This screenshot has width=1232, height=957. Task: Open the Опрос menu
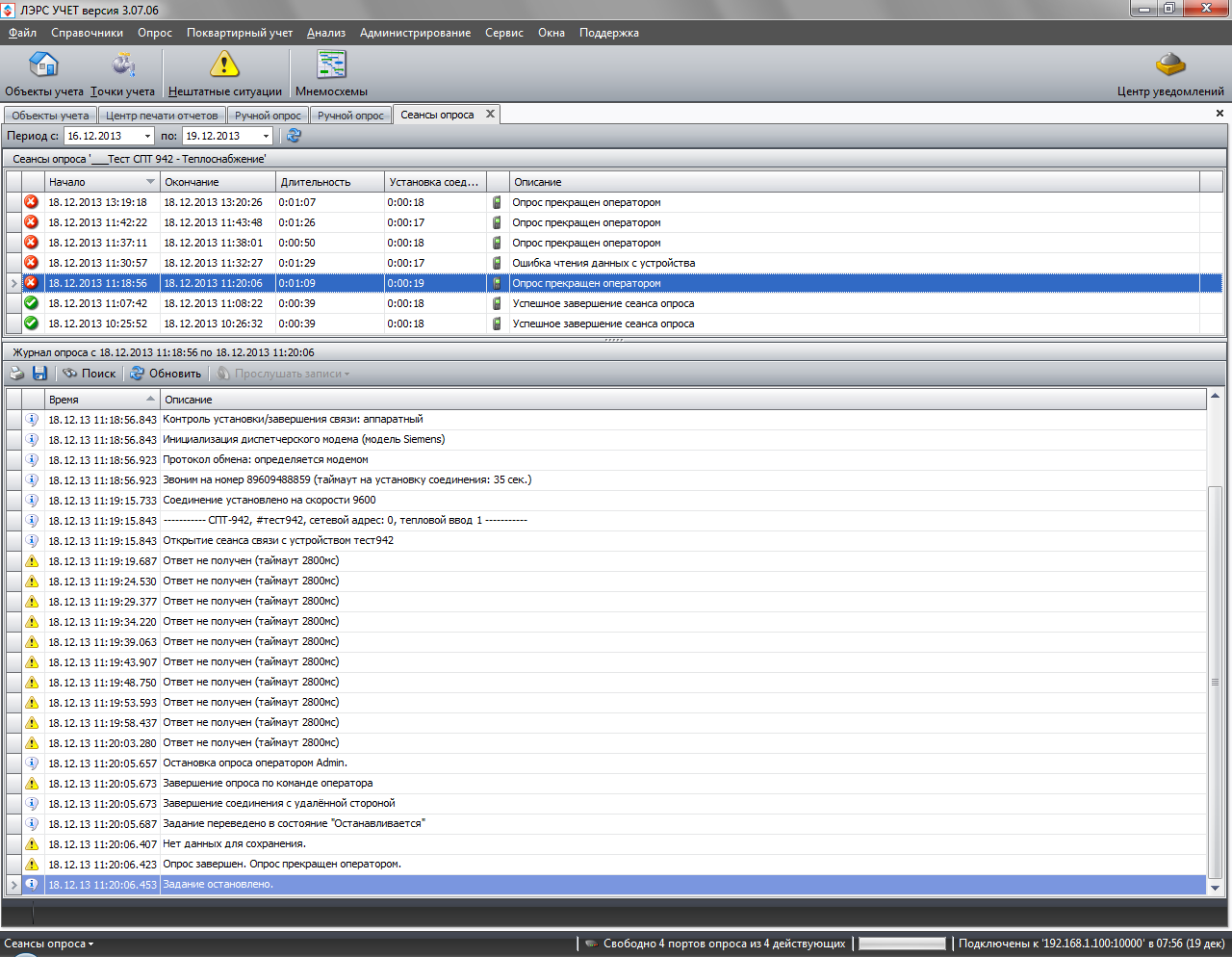click(x=155, y=33)
